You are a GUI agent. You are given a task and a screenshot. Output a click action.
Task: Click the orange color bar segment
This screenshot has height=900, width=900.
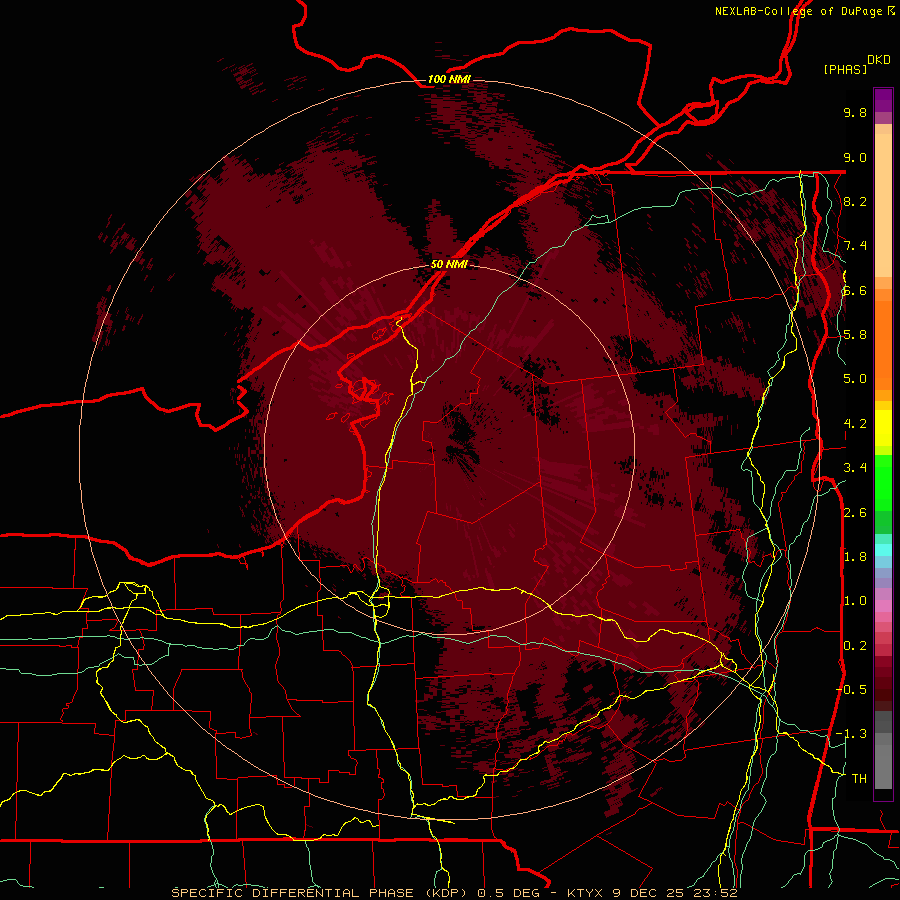(883, 344)
